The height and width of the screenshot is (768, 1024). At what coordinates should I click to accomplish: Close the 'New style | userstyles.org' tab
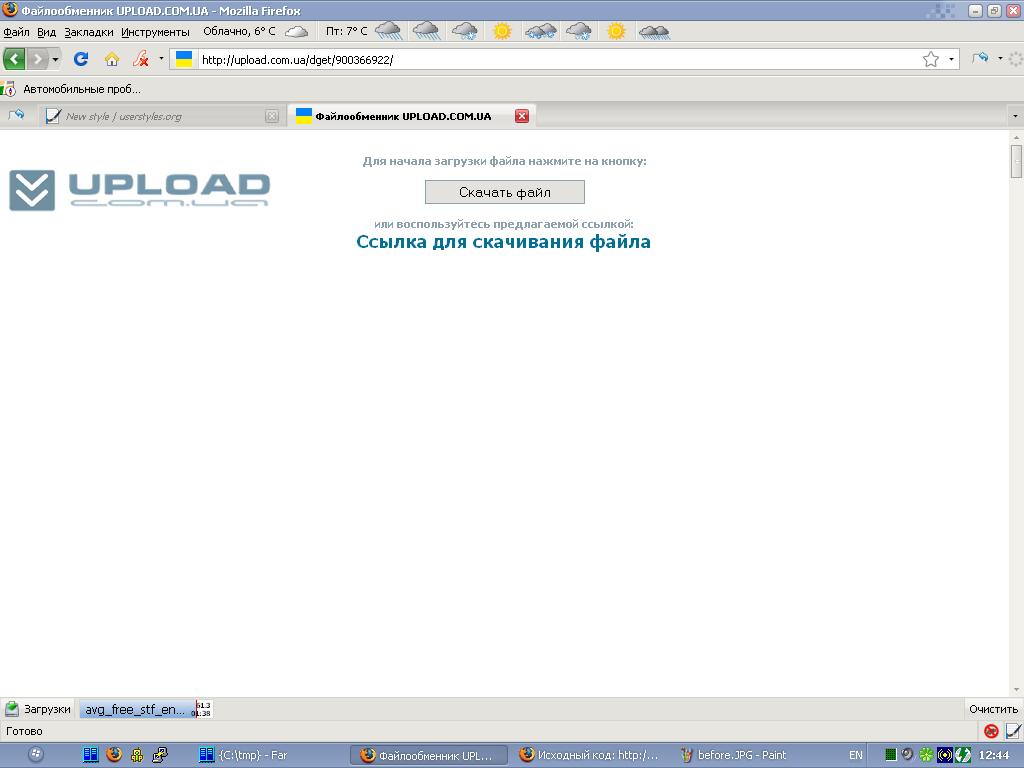tap(272, 116)
